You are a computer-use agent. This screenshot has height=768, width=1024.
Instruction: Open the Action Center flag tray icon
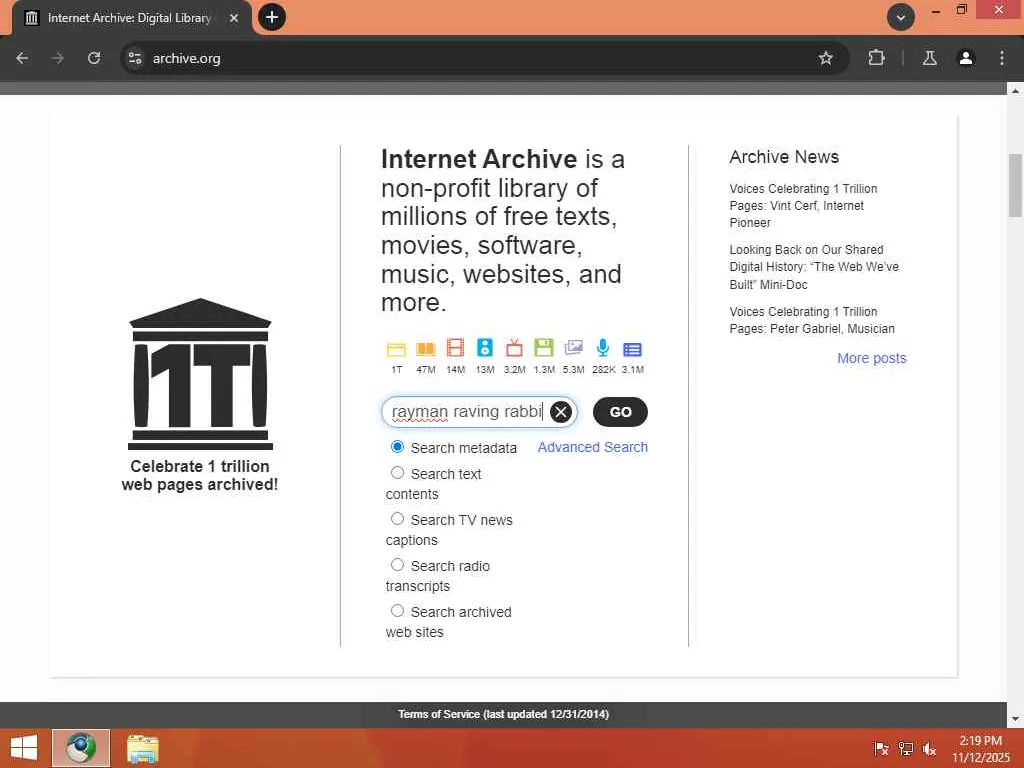[881, 749]
